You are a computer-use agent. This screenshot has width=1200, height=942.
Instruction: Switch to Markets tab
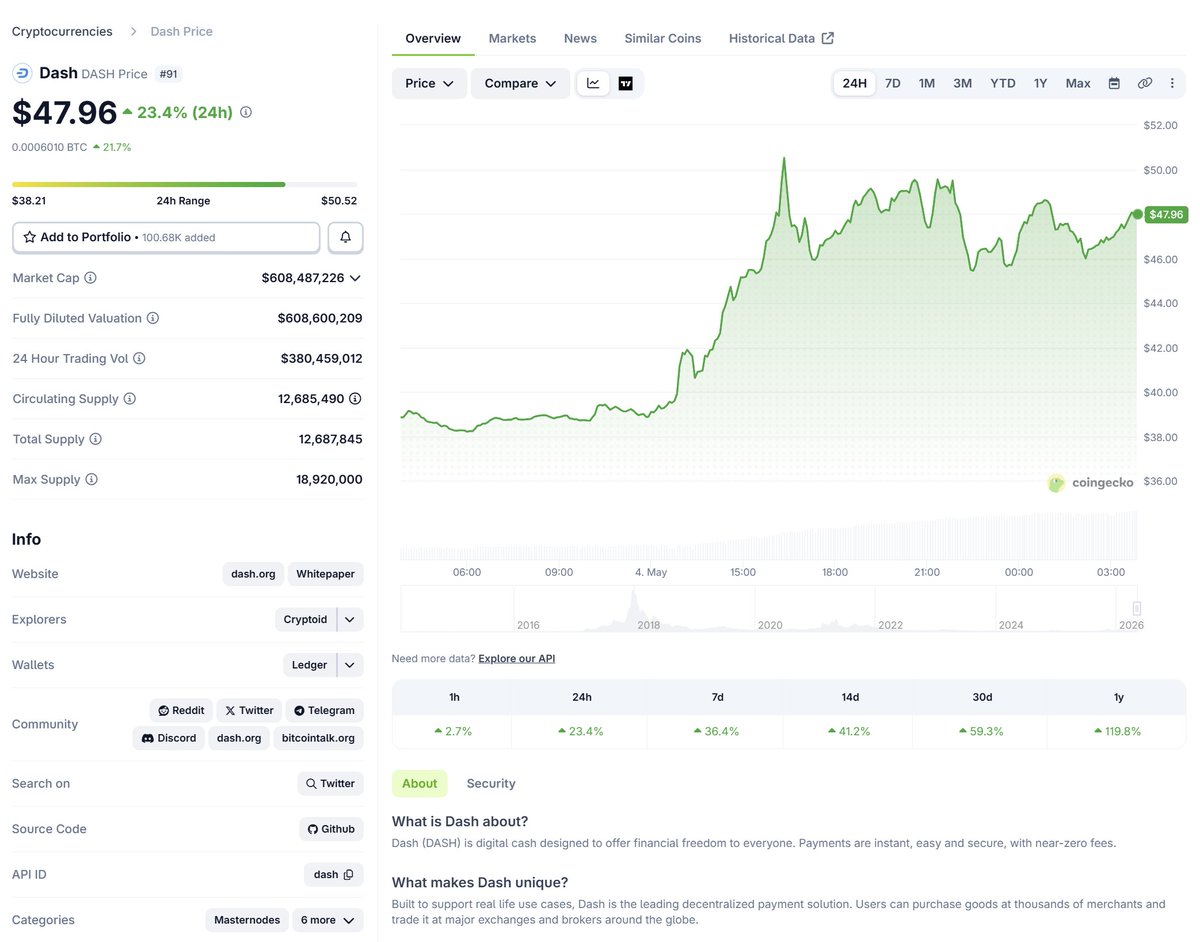pos(512,38)
